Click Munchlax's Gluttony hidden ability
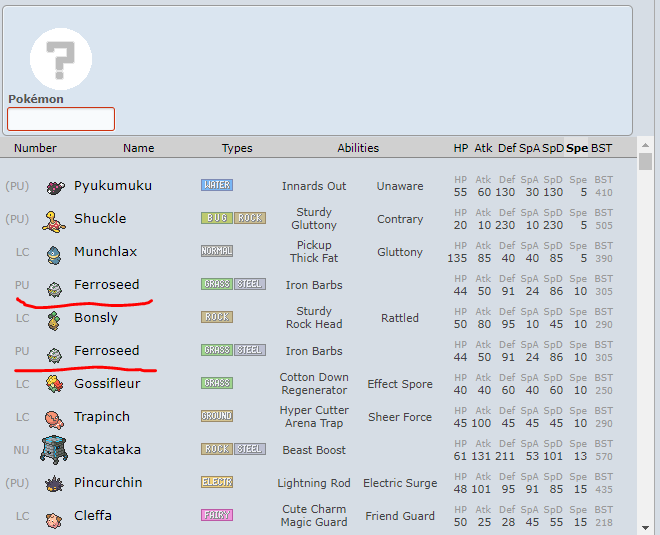Viewport: 660px width, 535px height. click(x=400, y=252)
